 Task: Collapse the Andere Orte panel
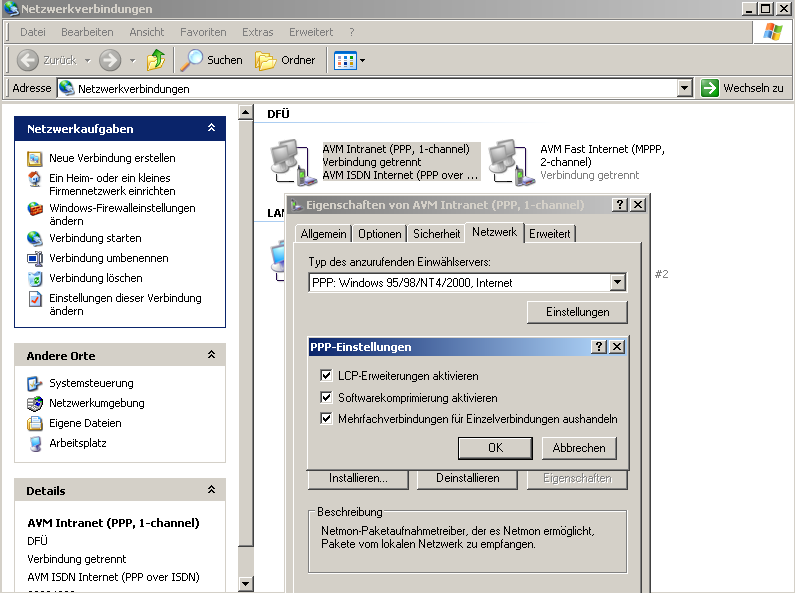coord(211,355)
